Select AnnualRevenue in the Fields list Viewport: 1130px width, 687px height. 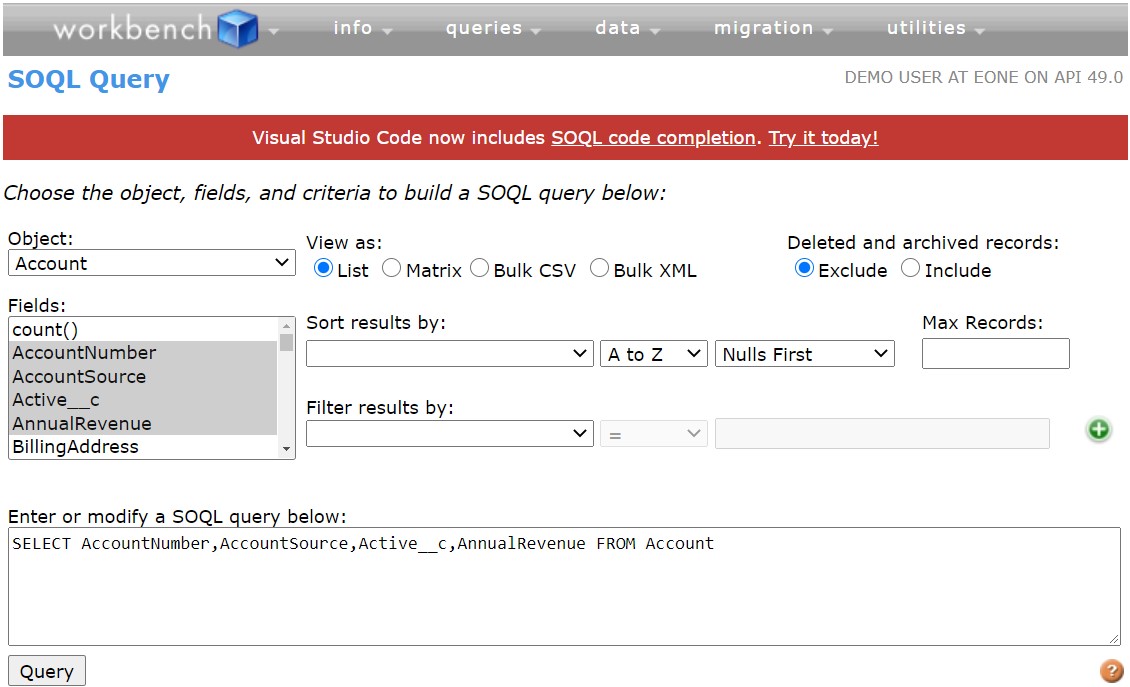click(x=143, y=423)
